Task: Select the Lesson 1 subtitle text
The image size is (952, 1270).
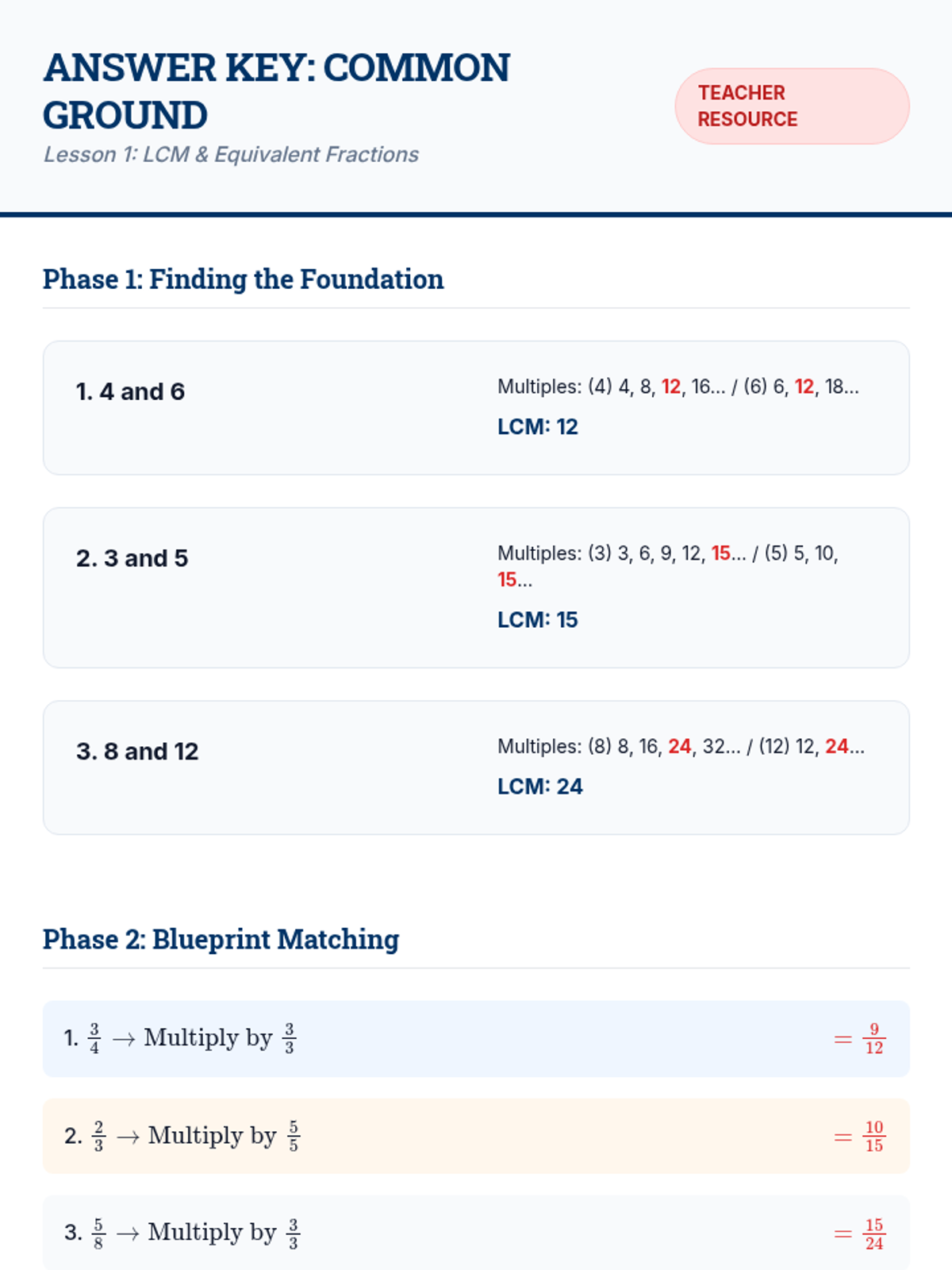Action: (x=231, y=154)
